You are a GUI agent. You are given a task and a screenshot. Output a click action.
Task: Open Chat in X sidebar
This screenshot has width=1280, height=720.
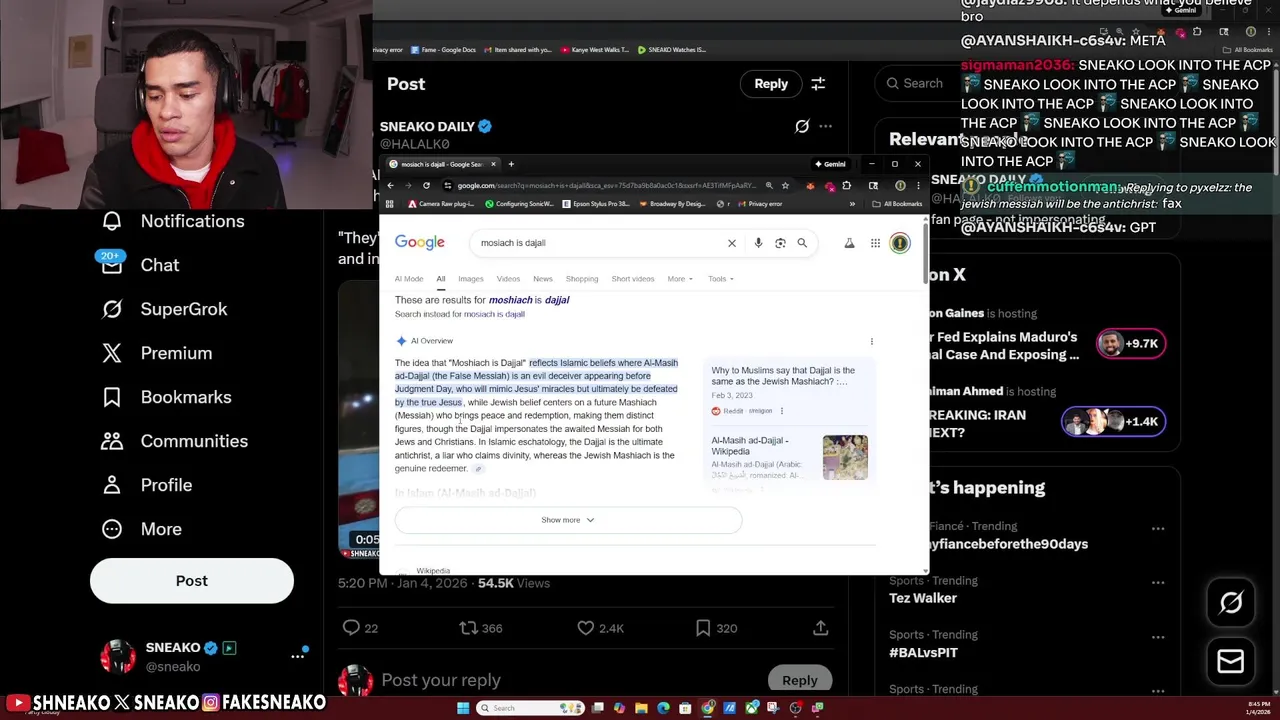140,265
